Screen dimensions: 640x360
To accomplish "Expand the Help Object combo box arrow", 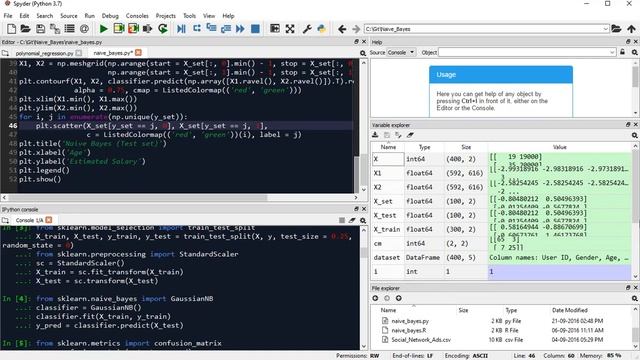I will pyautogui.click(x=612, y=52).
